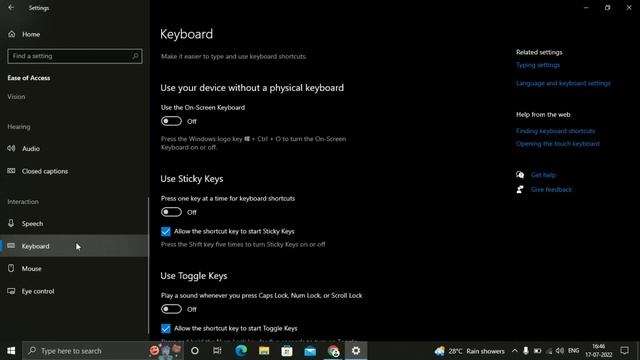Open Google Chrome from taskbar
The image size is (640, 360).
coord(333,351)
